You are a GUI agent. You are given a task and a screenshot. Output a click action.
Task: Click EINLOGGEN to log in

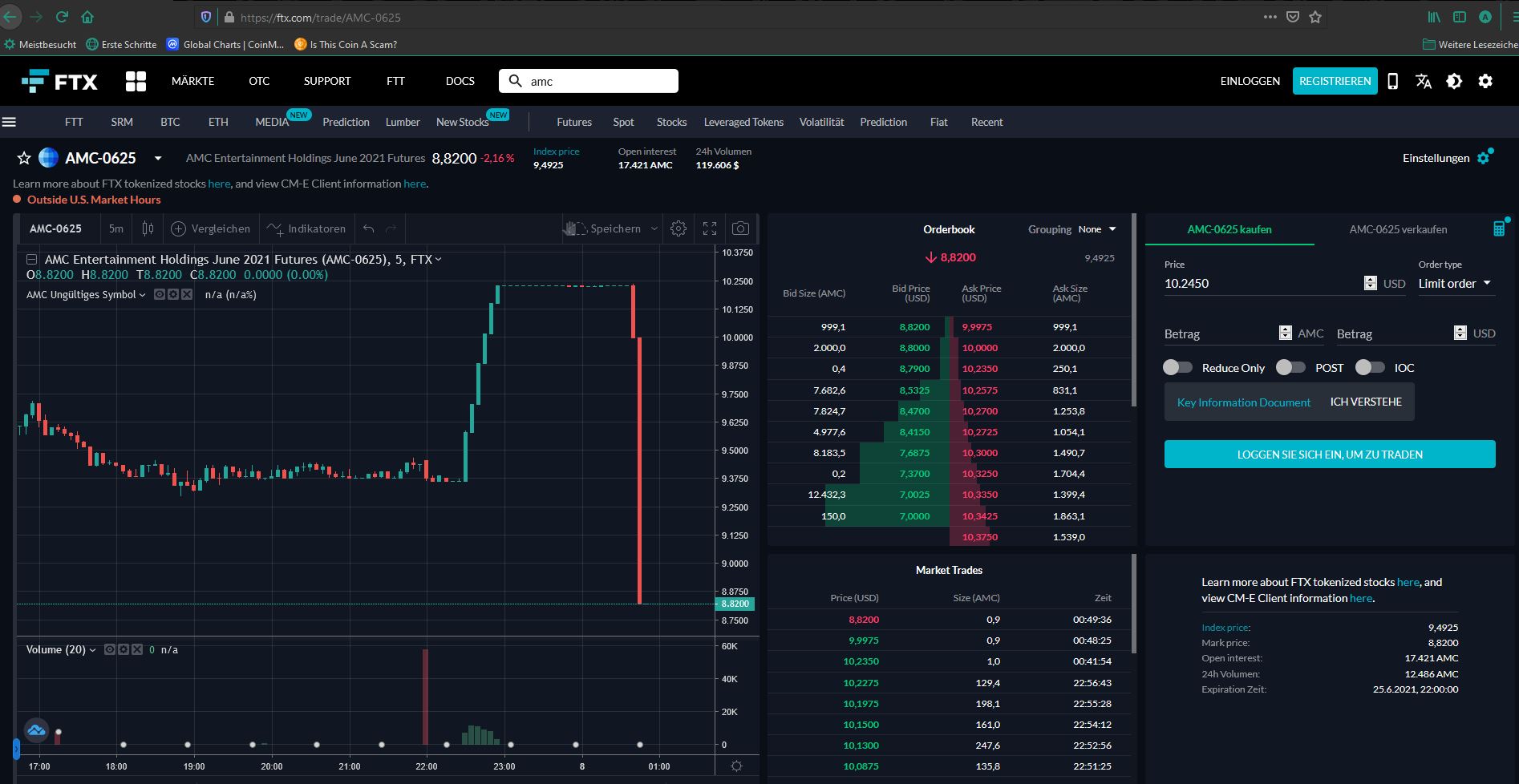coord(1250,81)
